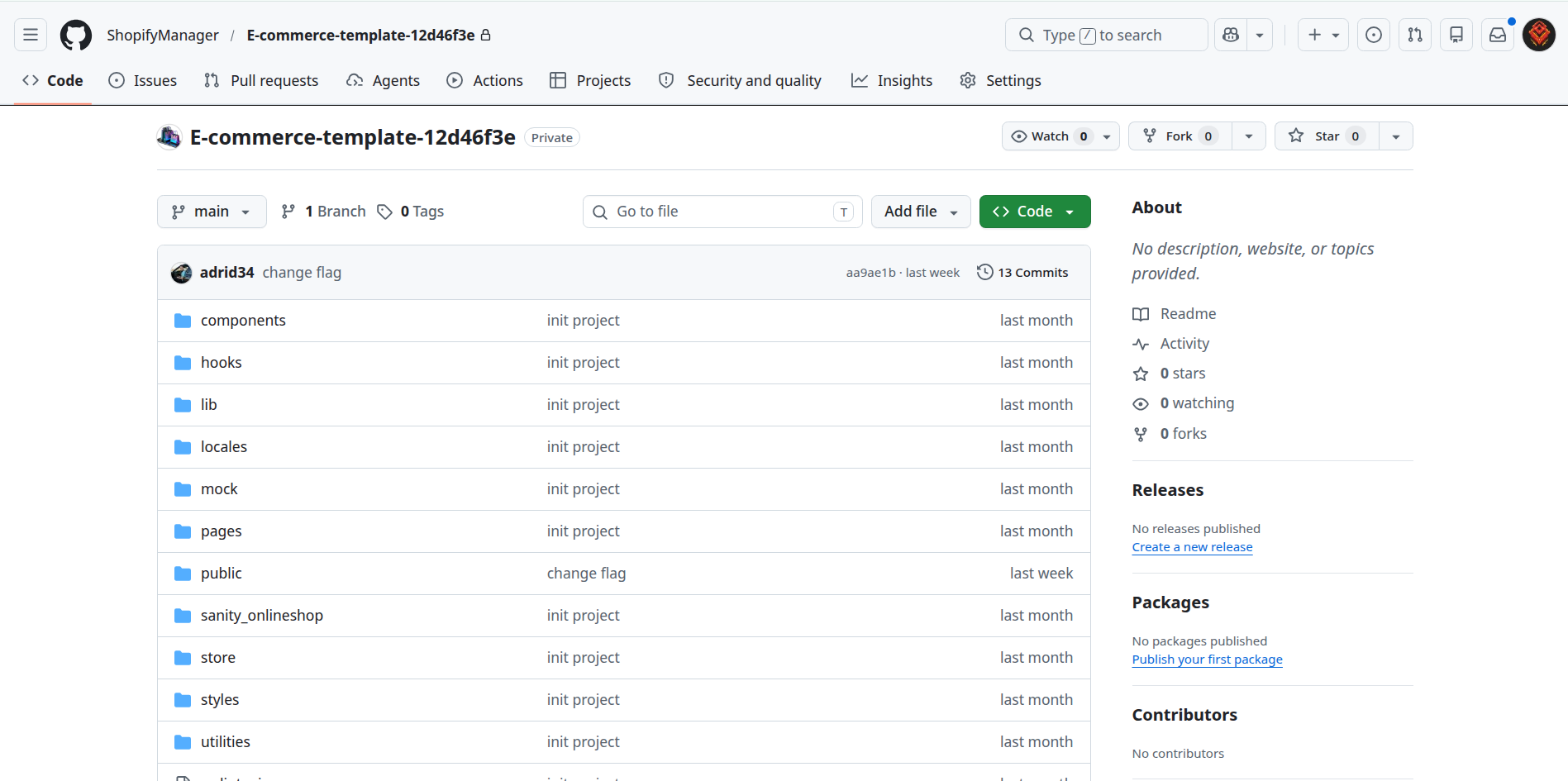Image resolution: width=1568 pixels, height=781 pixels.
Task: Open the Watch notifications dropdown
Action: [x=1060, y=136]
